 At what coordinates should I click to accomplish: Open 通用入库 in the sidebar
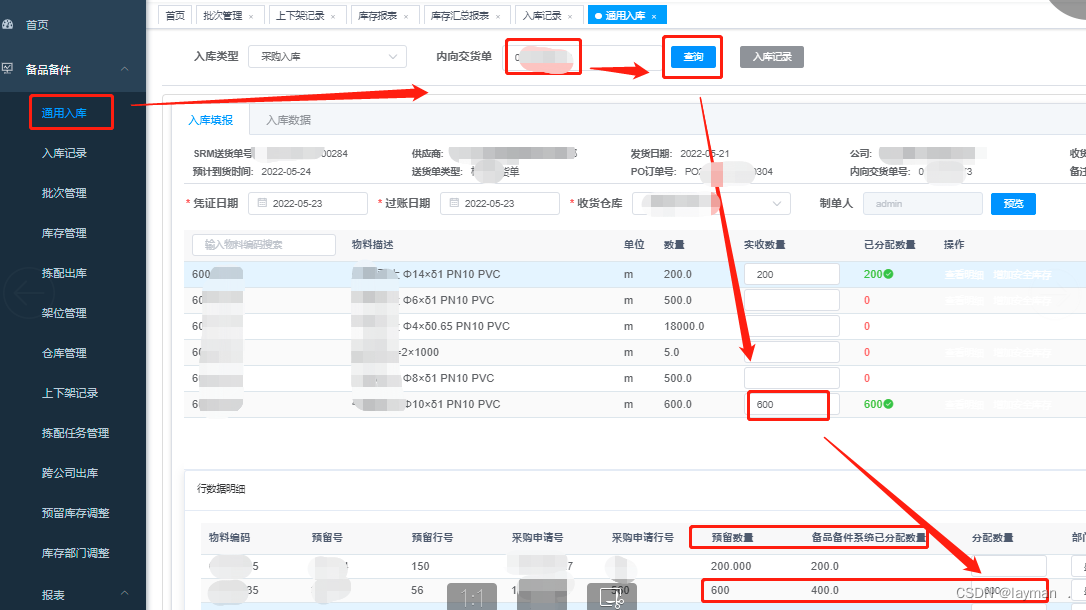64,113
